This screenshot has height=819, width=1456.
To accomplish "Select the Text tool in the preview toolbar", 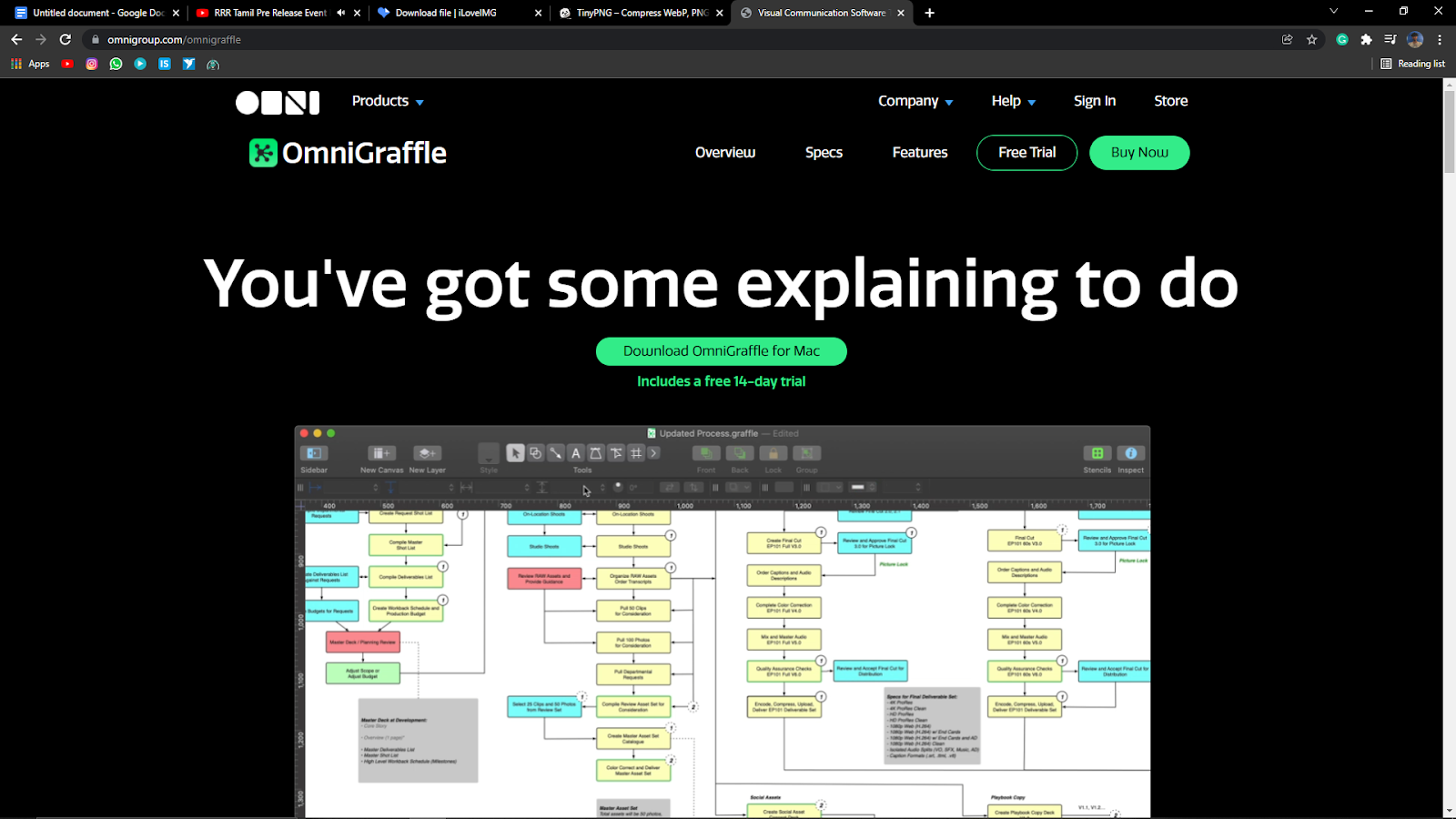I will 575,453.
